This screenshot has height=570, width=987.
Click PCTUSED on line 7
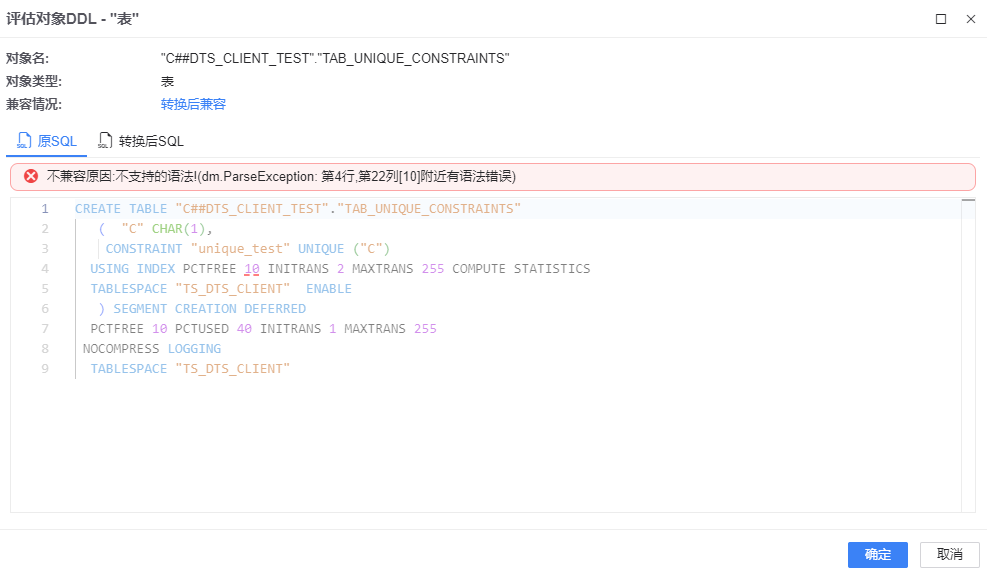[x=202, y=329]
